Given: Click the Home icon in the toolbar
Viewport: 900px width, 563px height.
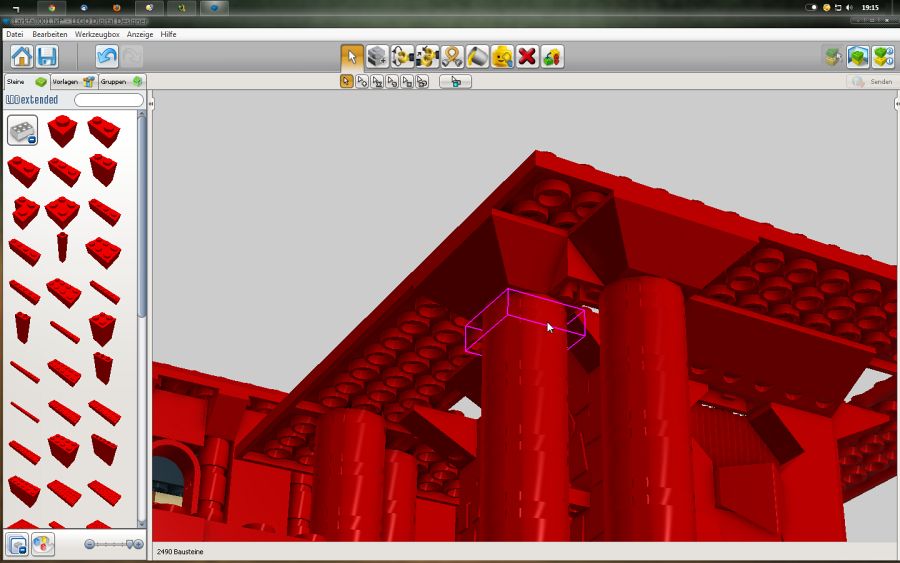Looking at the screenshot, I should pos(22,57).
